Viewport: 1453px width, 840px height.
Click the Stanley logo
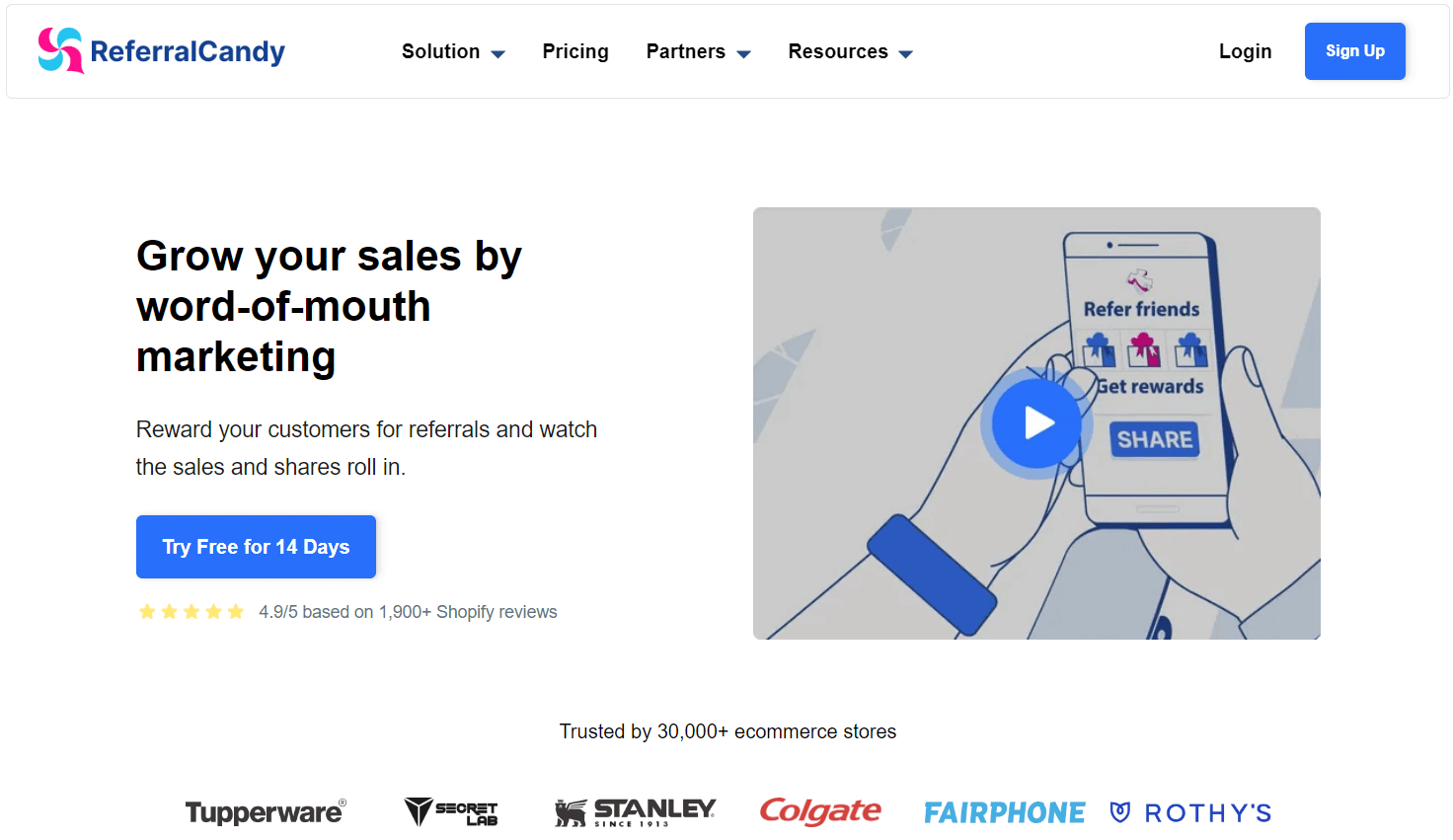[x=635, y=811]
